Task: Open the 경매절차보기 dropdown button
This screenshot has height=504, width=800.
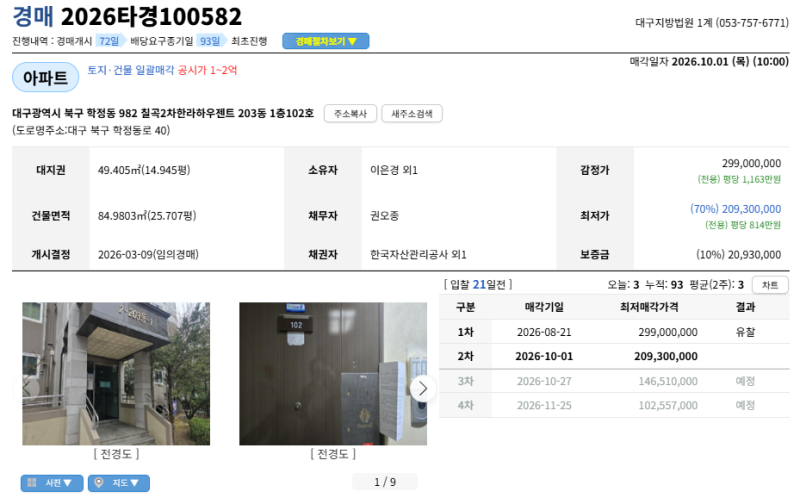Action: tap(326, 41)
